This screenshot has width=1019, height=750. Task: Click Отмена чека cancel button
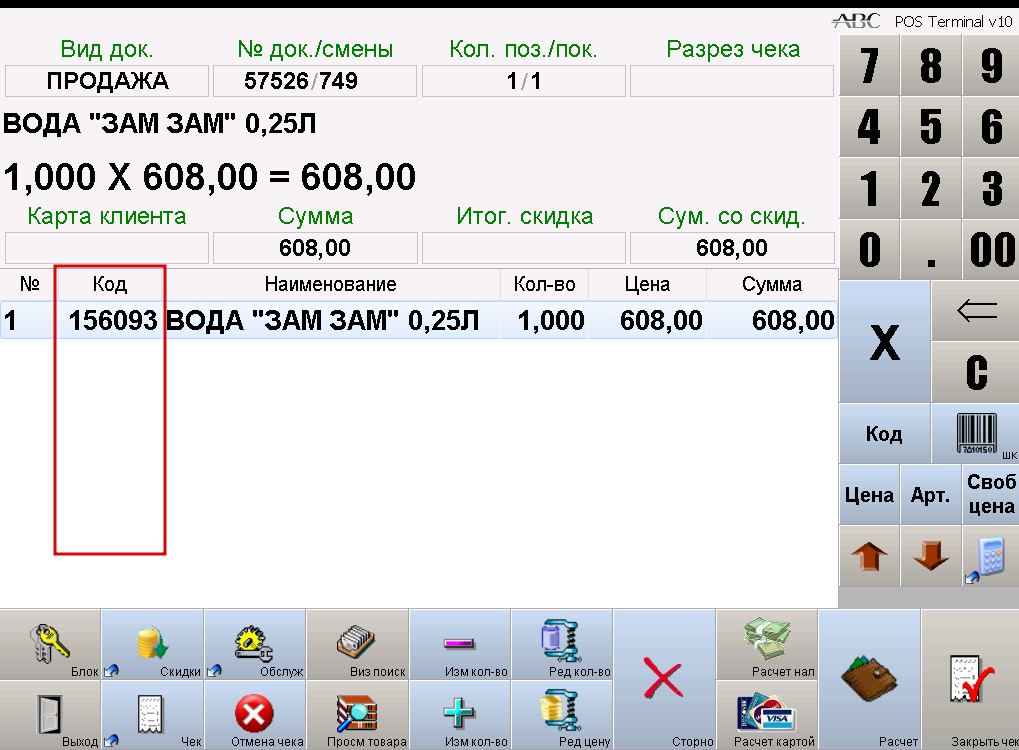(255, 715)
